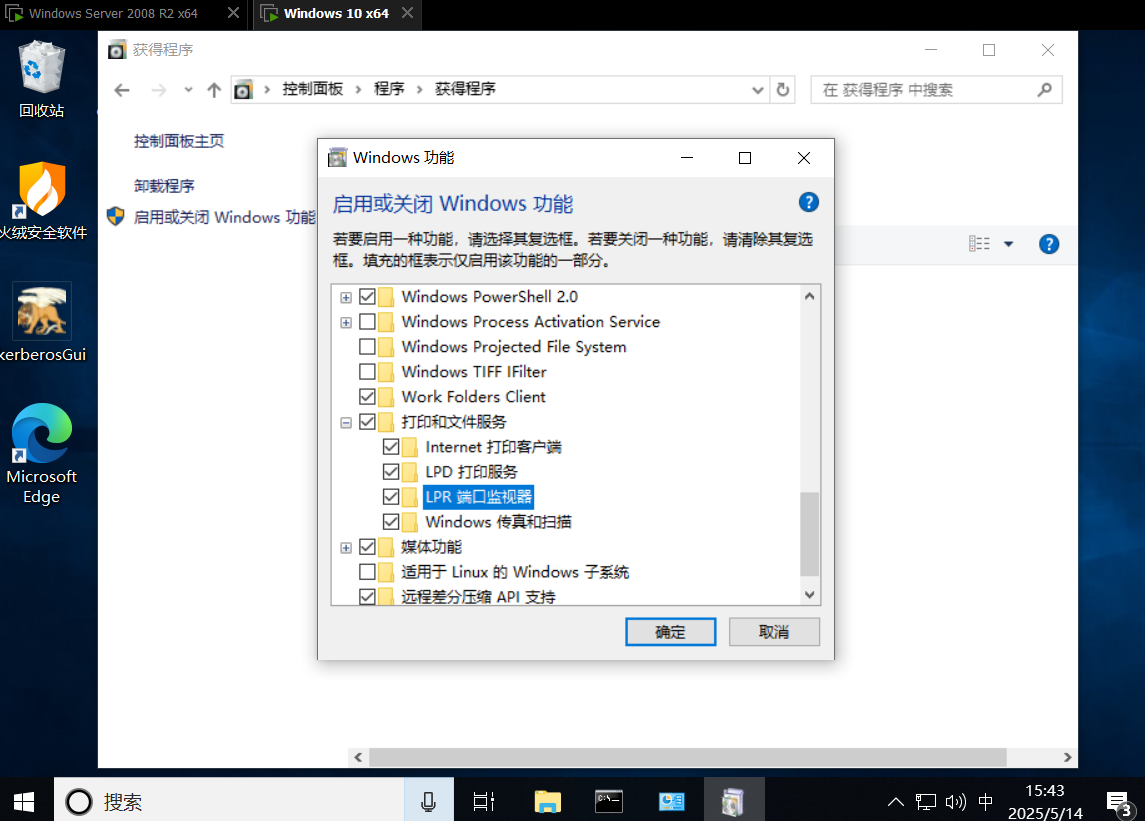Show hidden system tray icons
Image resolution: width=1145 pixels, height=821 pixels.
tap(895, 802)
